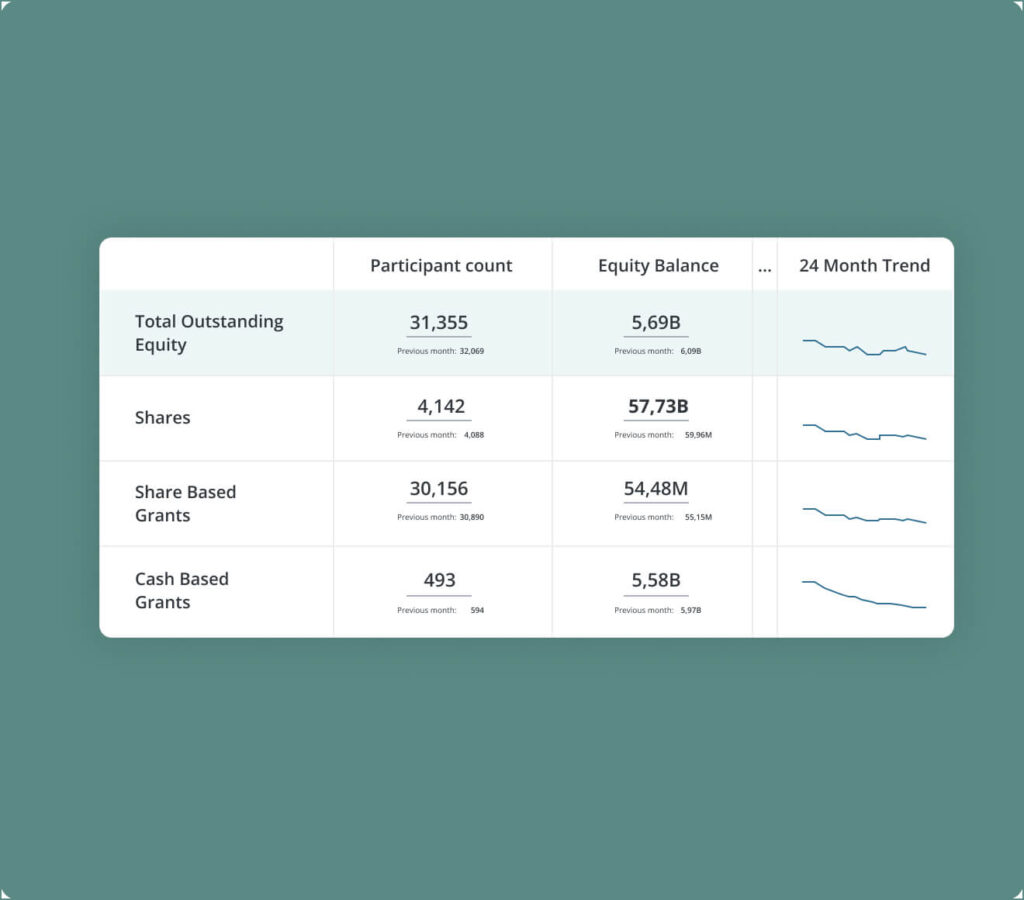View the Total Outstanding Equity trend sparkline
The image size is (1024, 900).
pyautogui.click(x=864, y=347)
